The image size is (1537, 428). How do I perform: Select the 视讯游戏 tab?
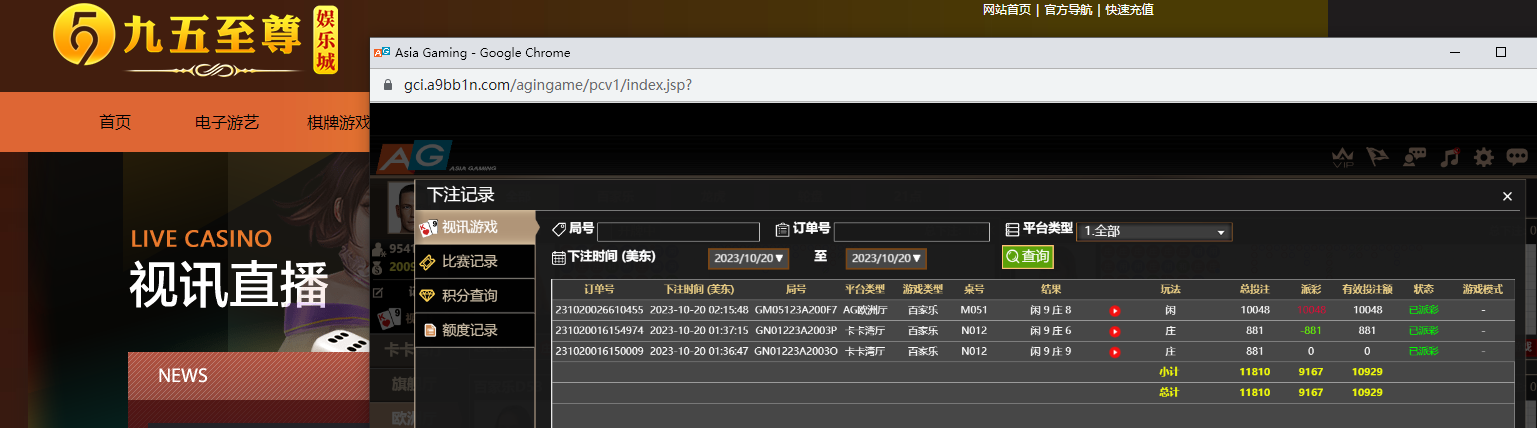[x=475, y=227]
